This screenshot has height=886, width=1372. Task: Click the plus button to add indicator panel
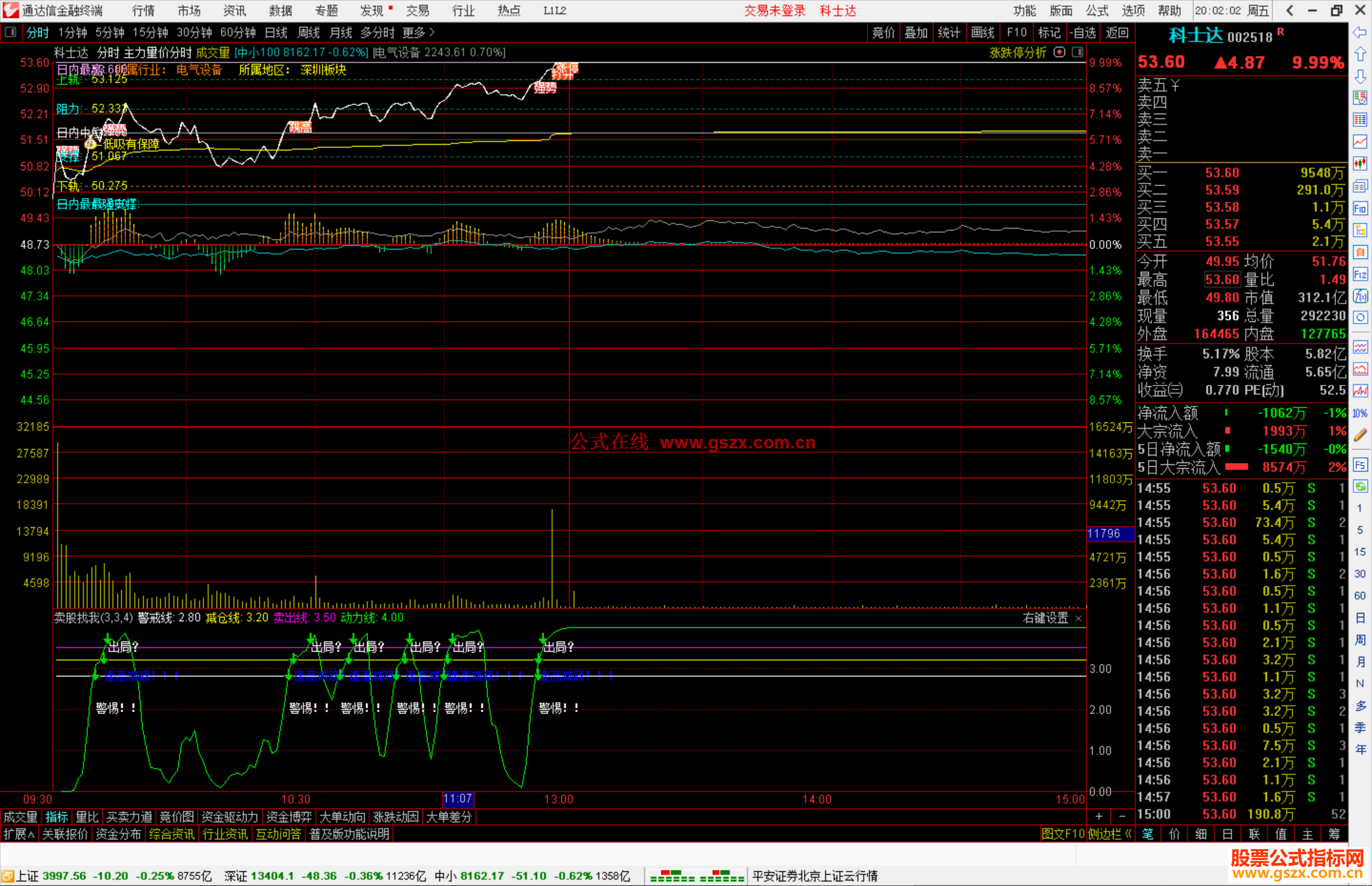pyautogui.click(x=1099, y=816)
